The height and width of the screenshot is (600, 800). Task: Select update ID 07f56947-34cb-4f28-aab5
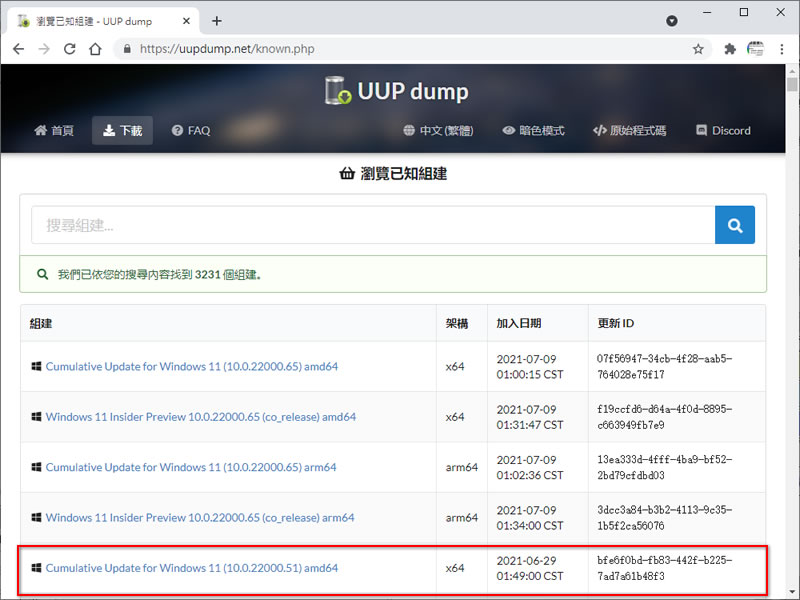tap(664, 366)
